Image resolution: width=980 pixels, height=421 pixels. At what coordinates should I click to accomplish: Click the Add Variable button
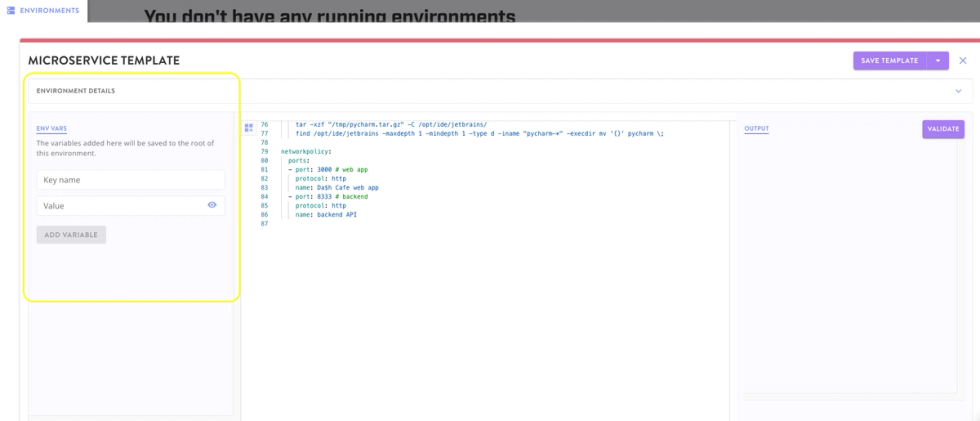(x=71, y=235)
